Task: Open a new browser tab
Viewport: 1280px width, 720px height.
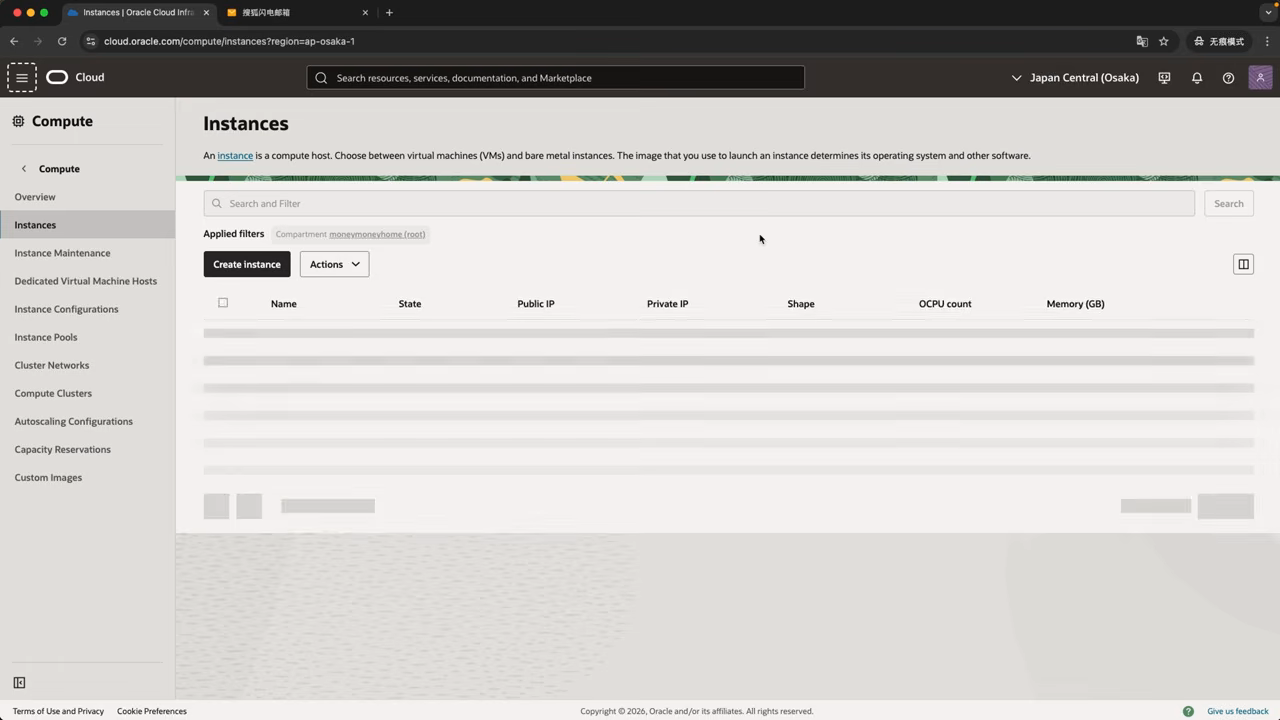Action: (389, 13)
